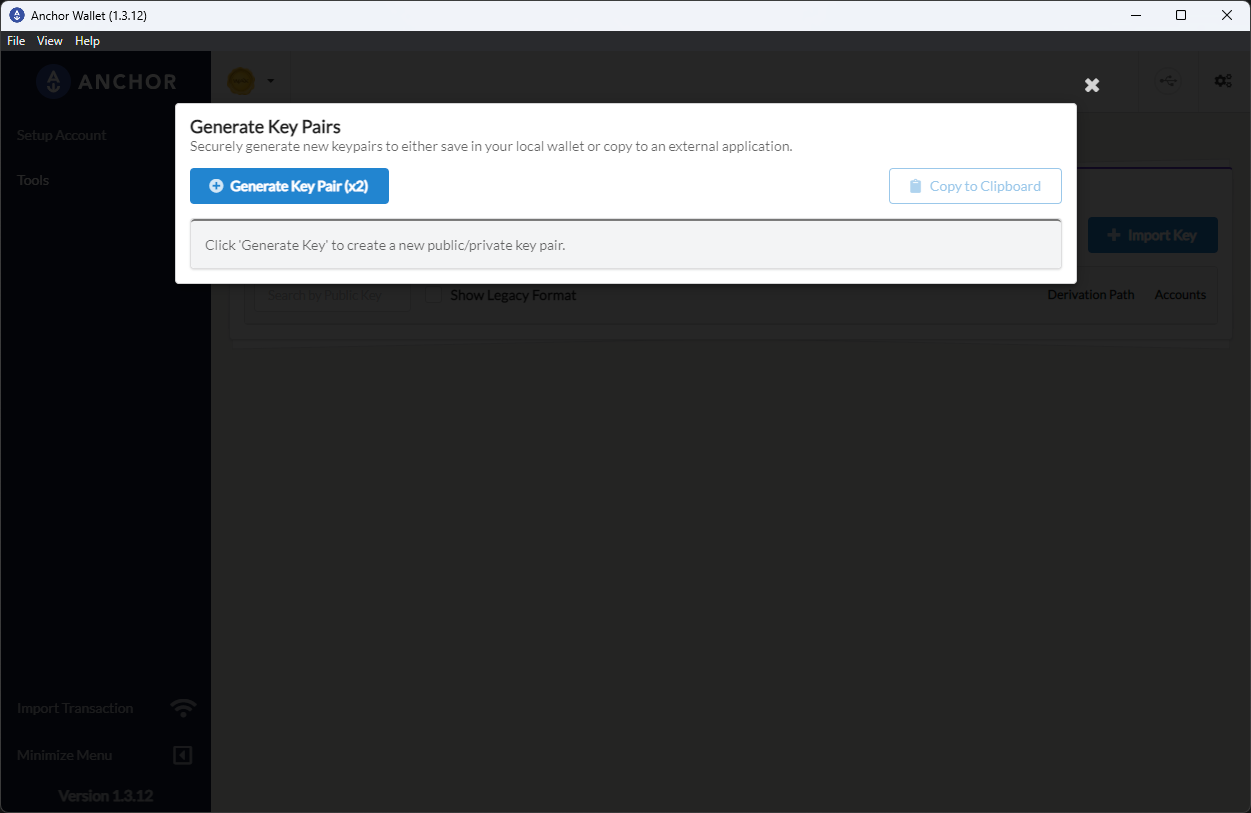This screenshot has height=813, width=1251.
Task: Click the Search by Public Key field
Action: [330, 295]
